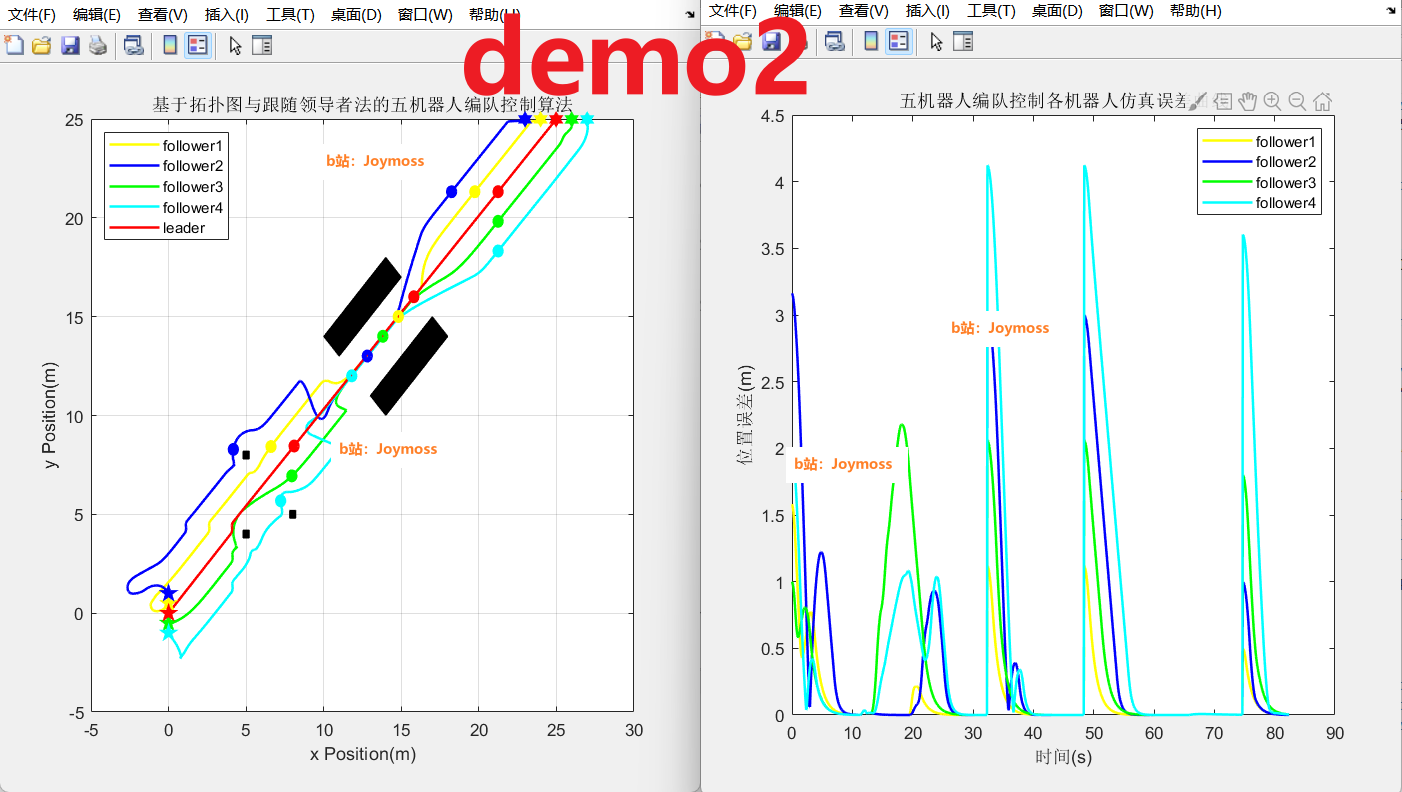This screenshot has width=1402, height=792.
Task: Click follower3 in the trajectory plot legend
Action: (x=194, y=187)
